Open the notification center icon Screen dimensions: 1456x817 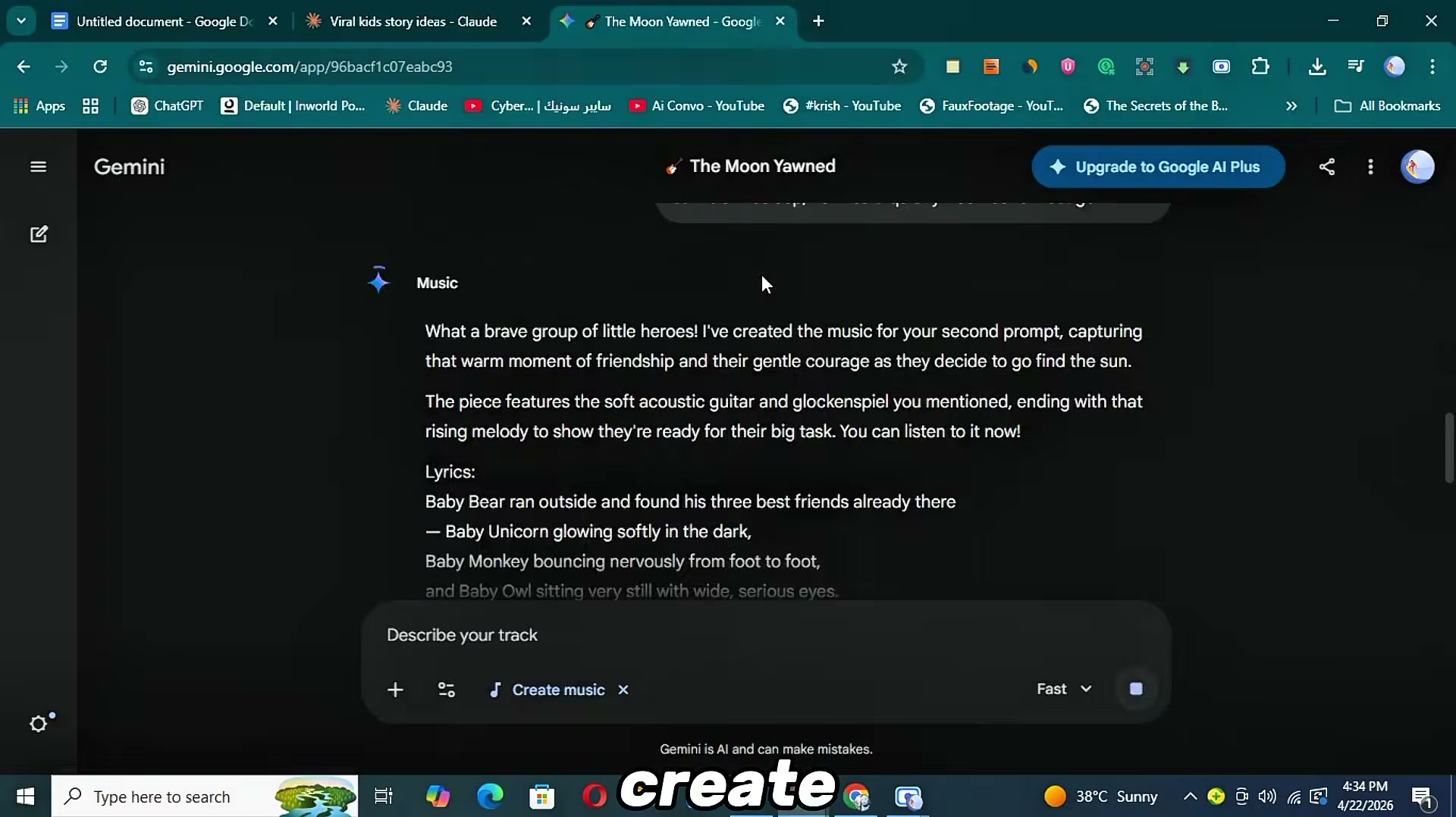[x=1422, y=797]
